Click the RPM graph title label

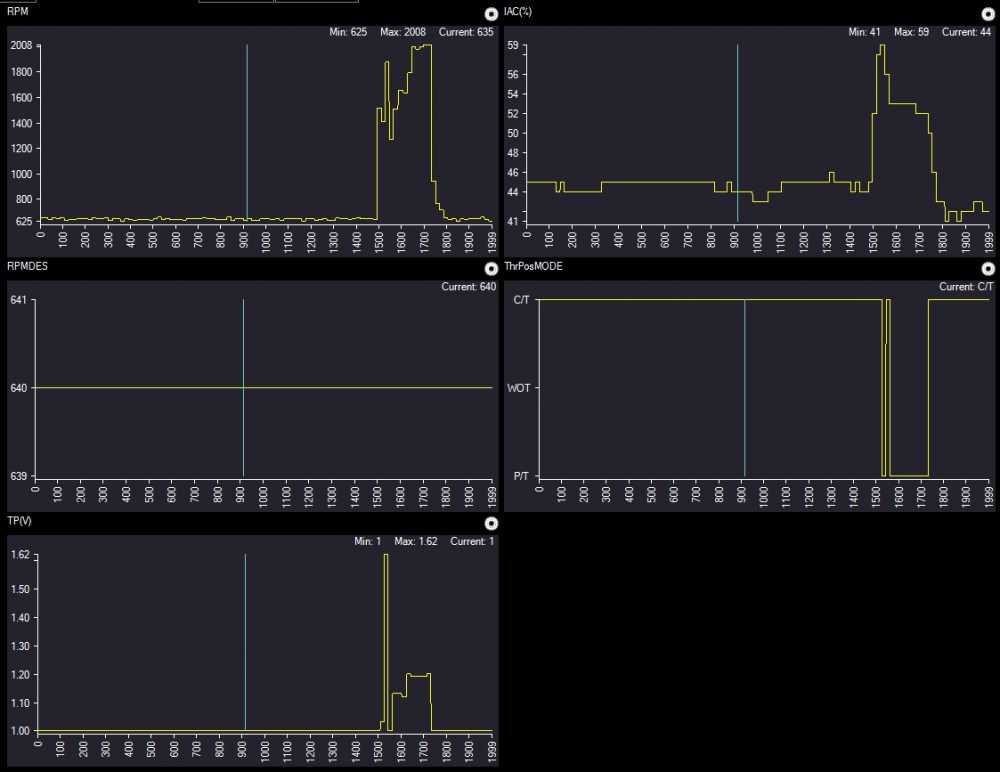(x=18, y=11)
